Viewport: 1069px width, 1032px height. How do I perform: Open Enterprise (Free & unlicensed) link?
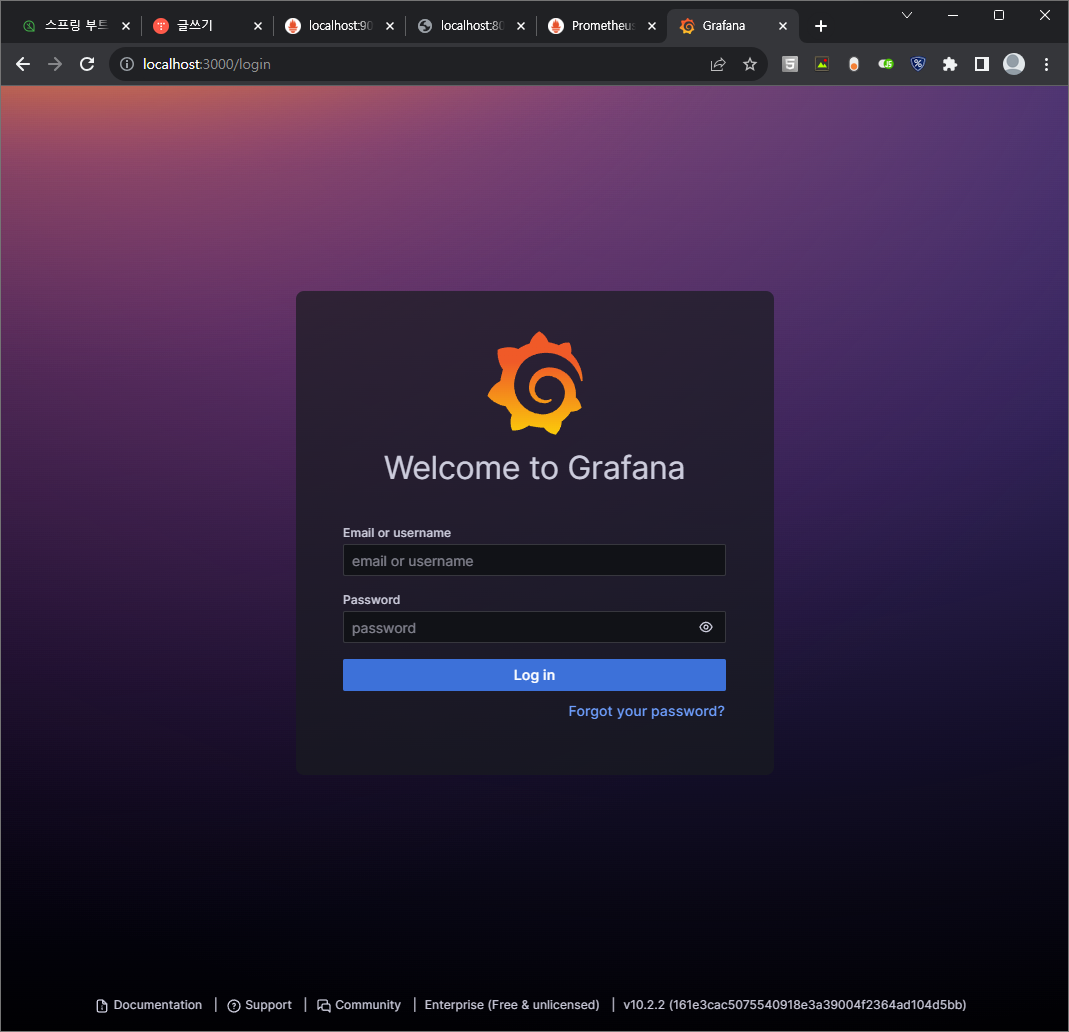pyautogui.click(x=512, y=1005)
